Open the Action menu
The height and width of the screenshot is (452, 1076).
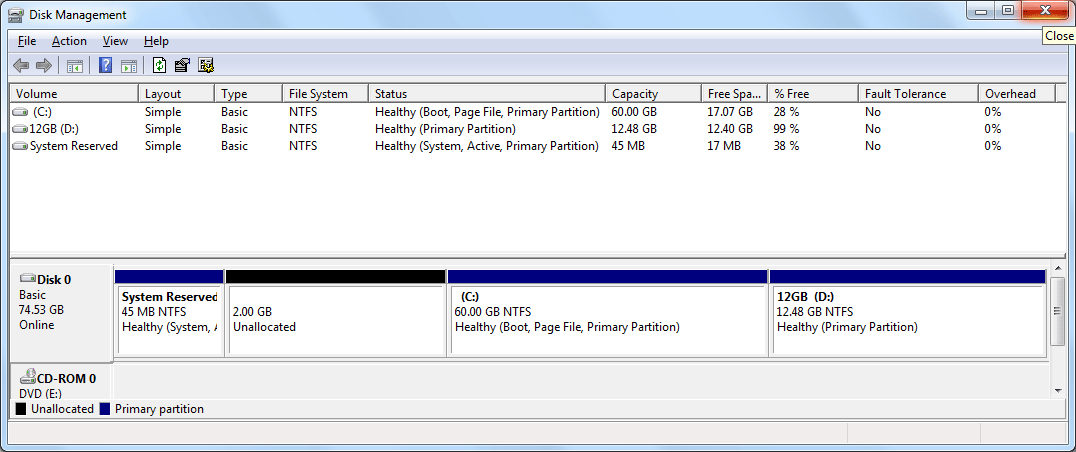tap(69, 41)
